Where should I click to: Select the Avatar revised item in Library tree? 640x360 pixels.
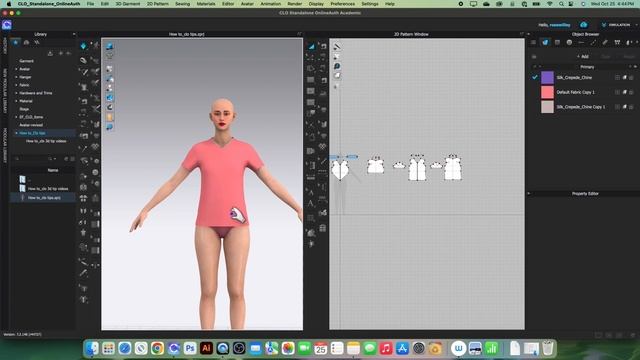point(31,125)
